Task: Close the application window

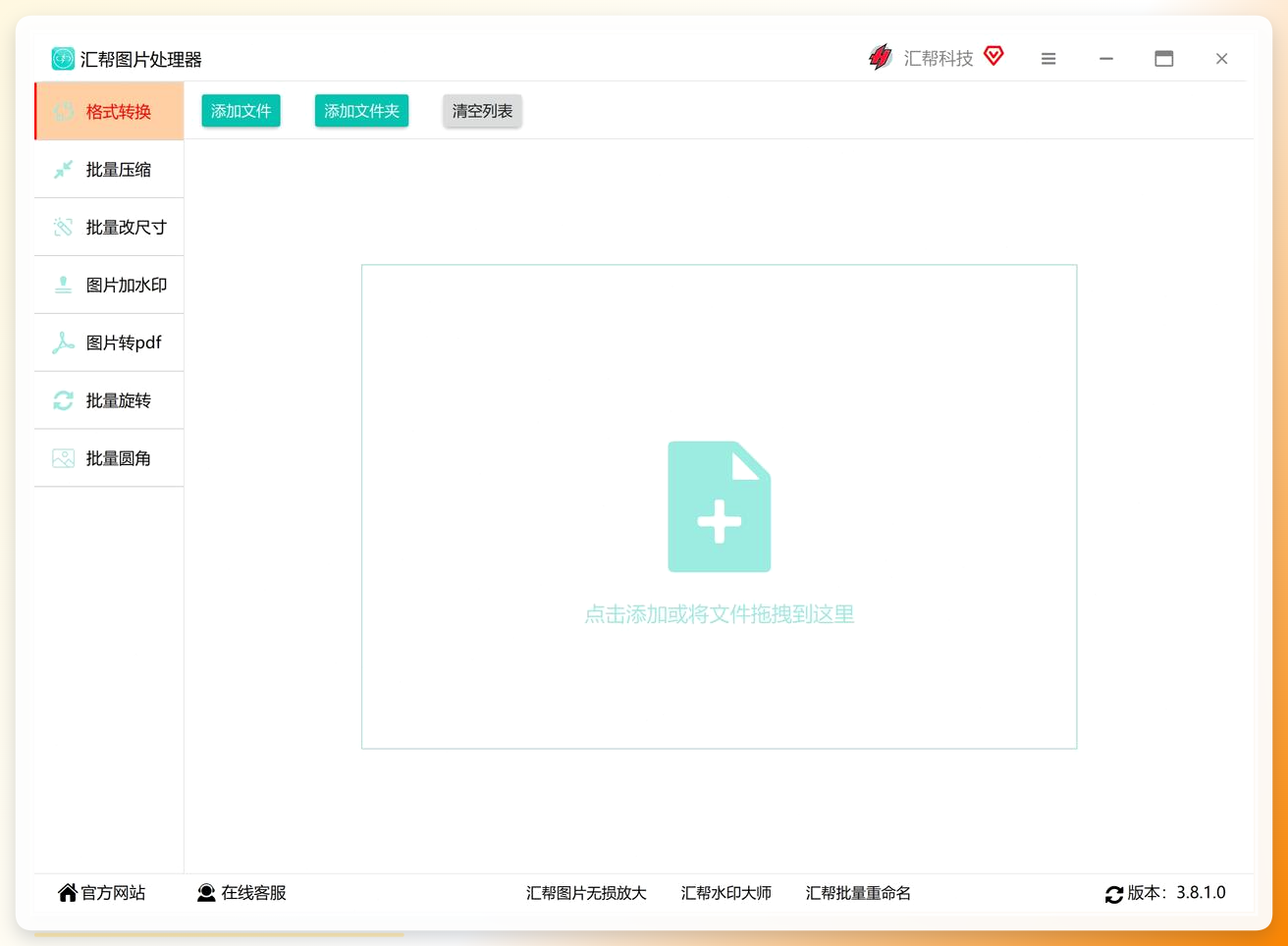Action: tap(1222, 59)
